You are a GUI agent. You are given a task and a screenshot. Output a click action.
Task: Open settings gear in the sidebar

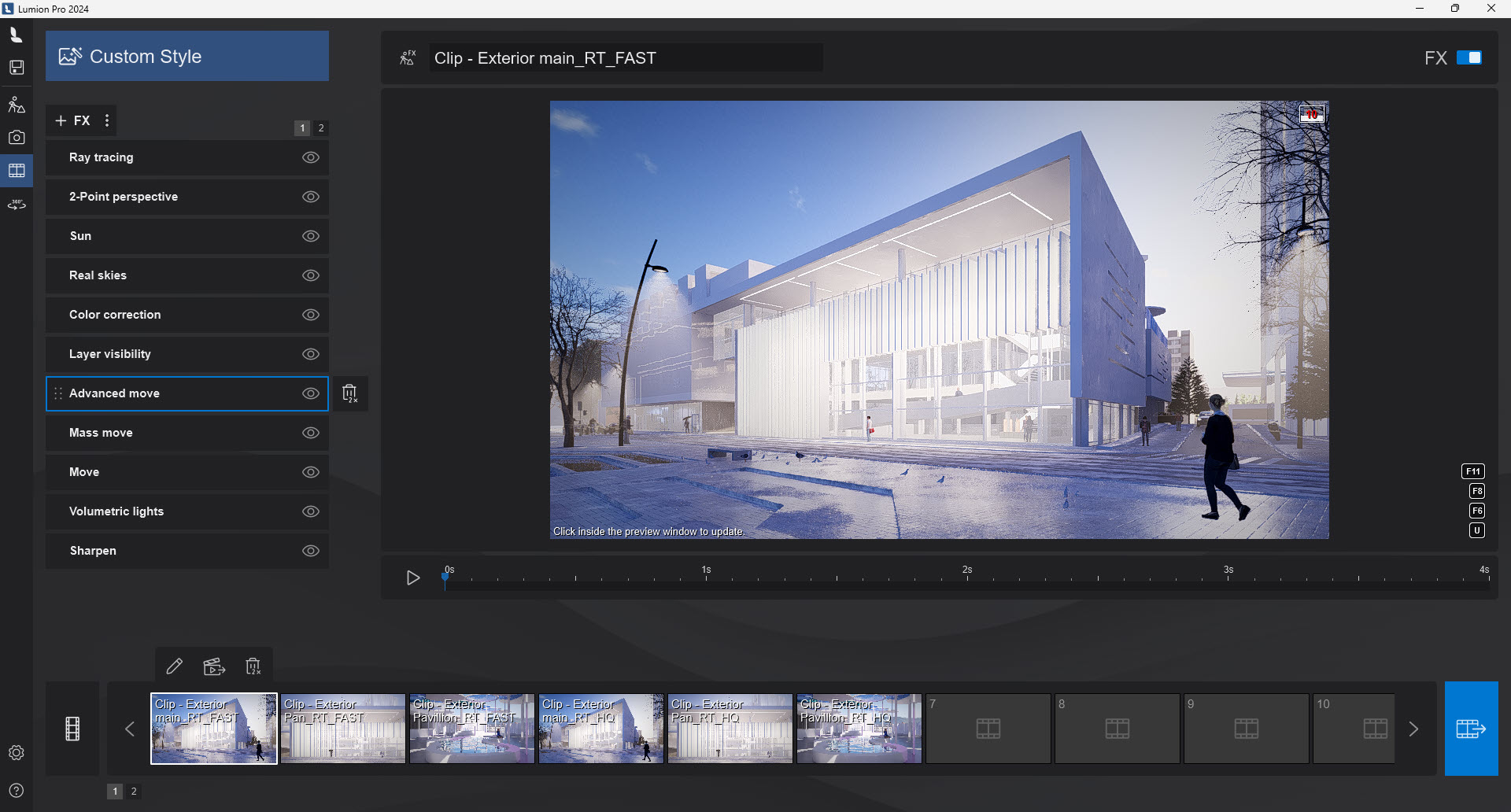[17, 753]
